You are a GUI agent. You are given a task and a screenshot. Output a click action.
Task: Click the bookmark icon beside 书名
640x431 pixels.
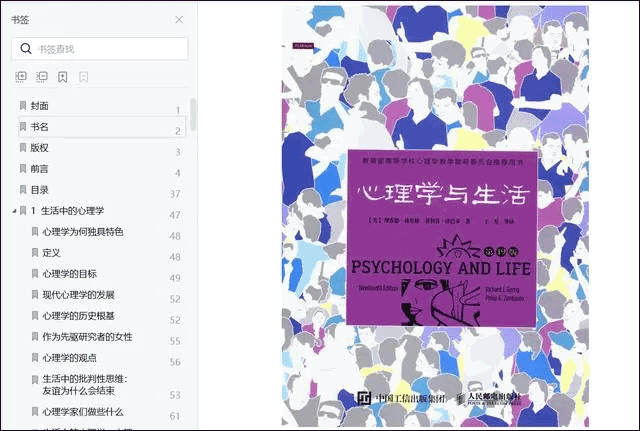(23, 127)
